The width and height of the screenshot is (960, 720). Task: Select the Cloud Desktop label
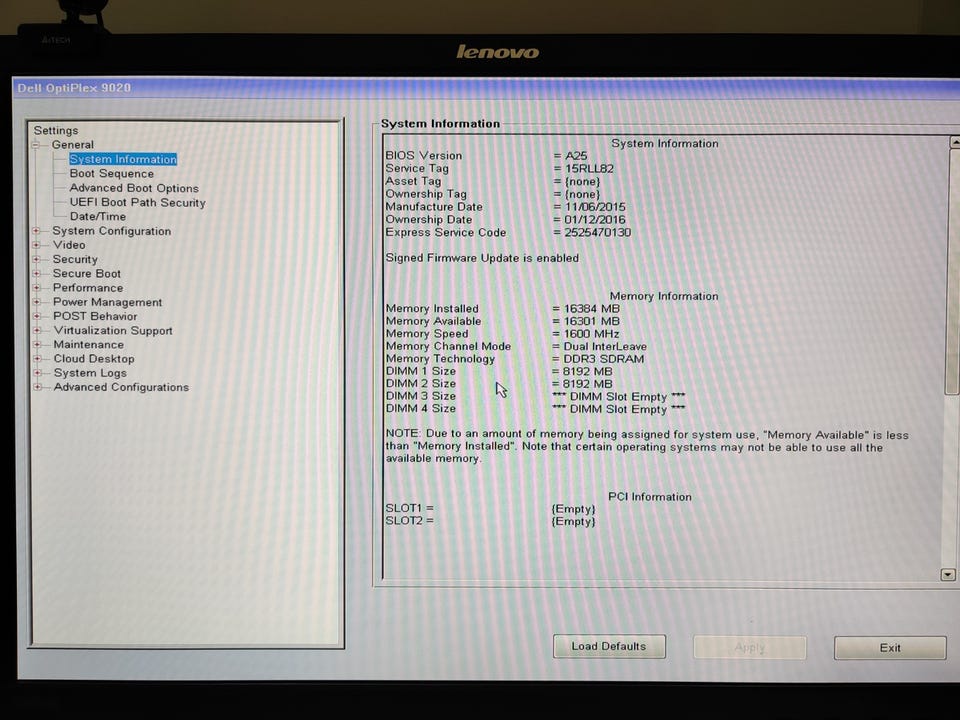tap(94, 359)
